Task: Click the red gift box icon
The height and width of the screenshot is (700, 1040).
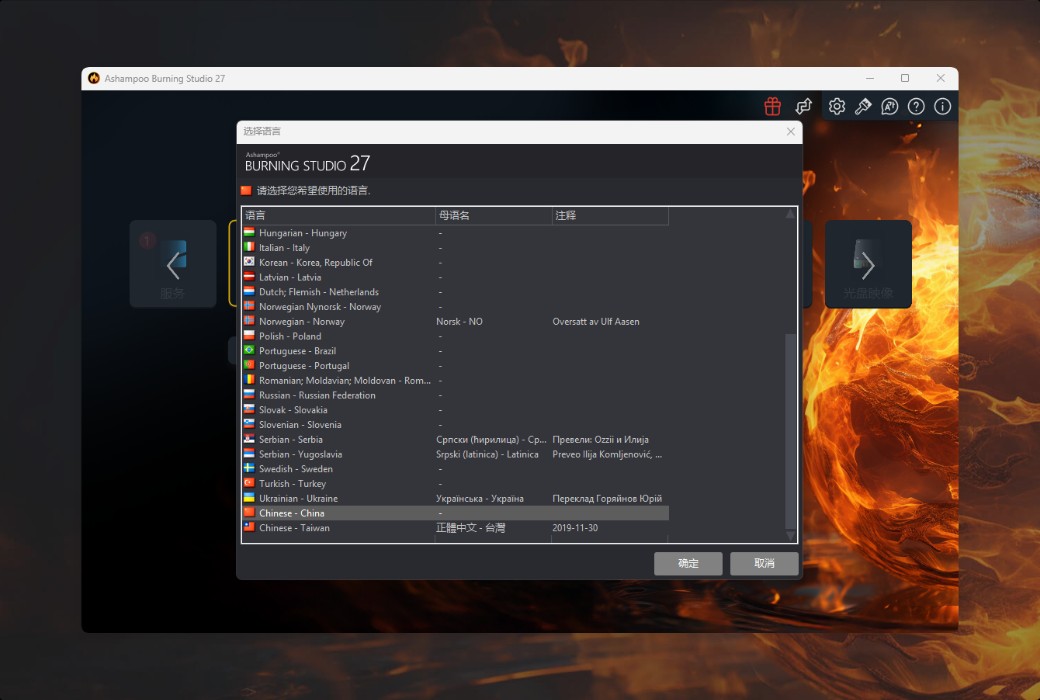Action: click(772, 106)
